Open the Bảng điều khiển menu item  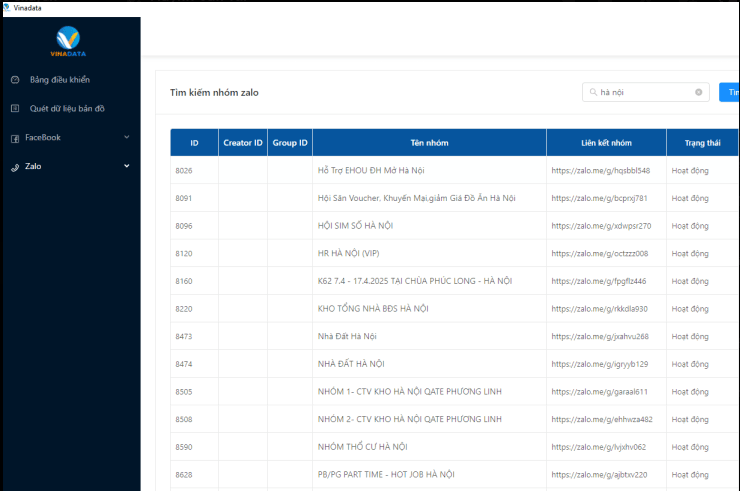(x=60, y=79)
